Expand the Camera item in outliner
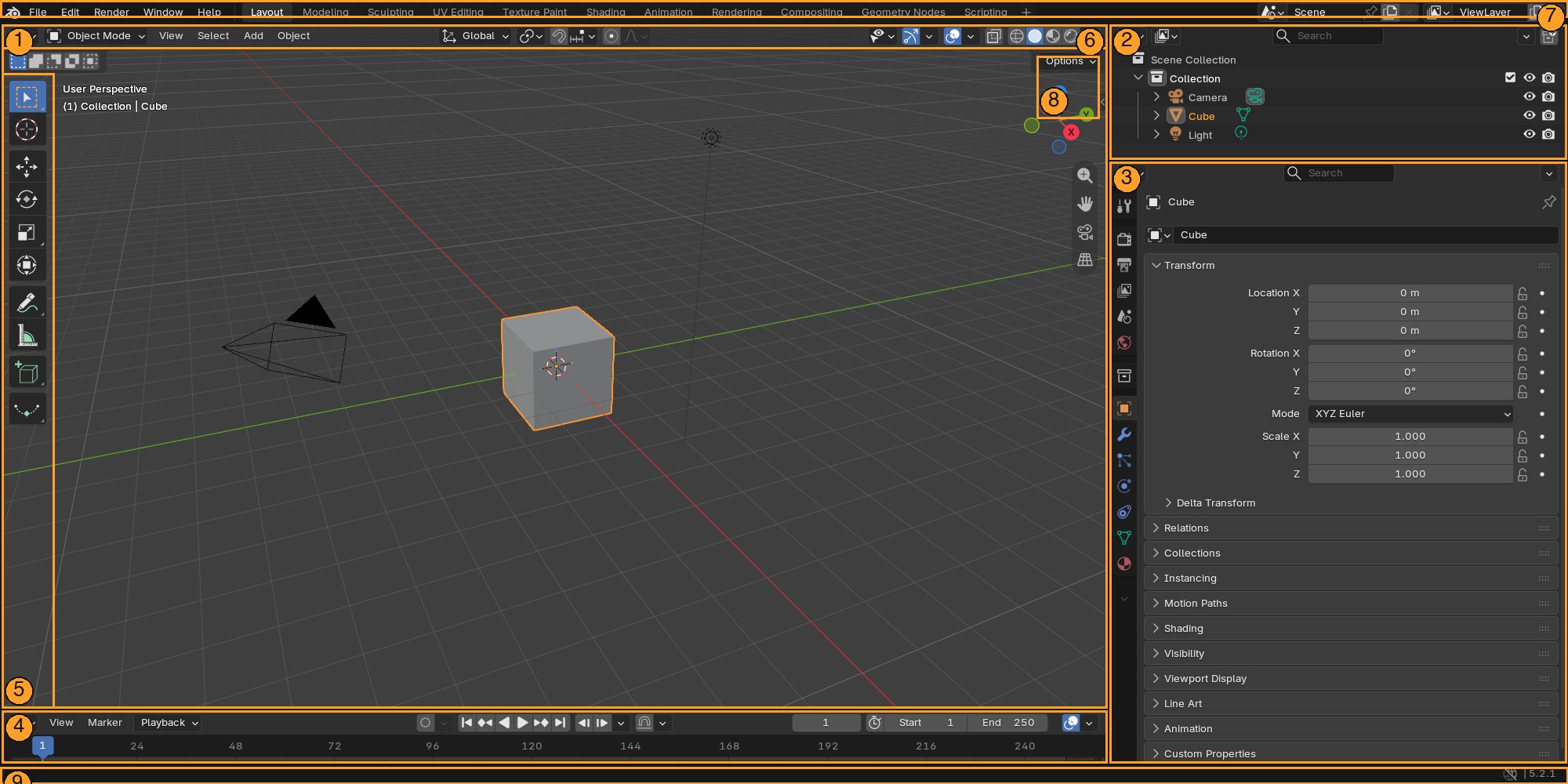The width and height of the screenshot is (1568, 784). coord(1156,96)
